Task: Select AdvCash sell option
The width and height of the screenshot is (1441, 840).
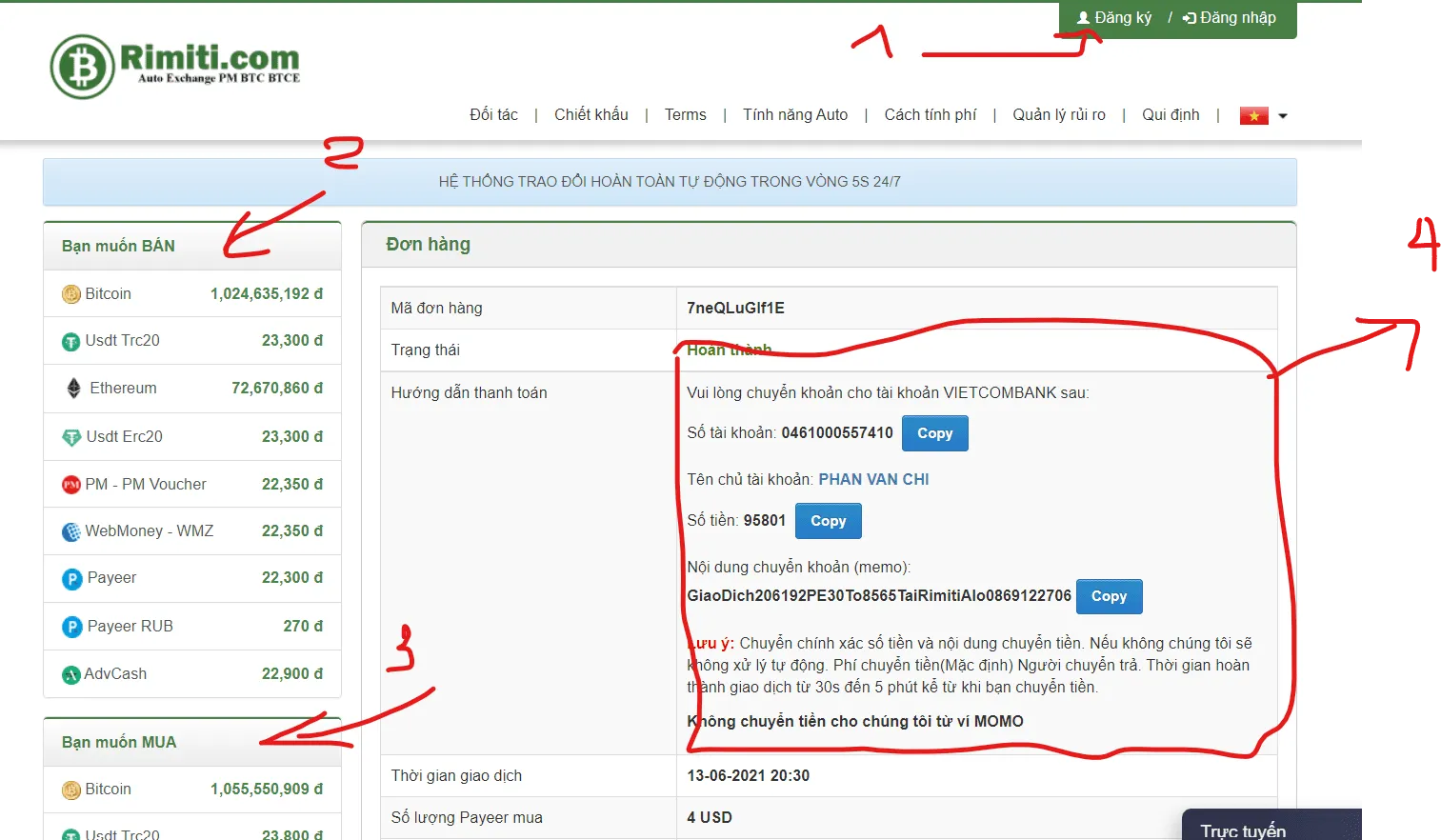Action: [x=192, y=674]
